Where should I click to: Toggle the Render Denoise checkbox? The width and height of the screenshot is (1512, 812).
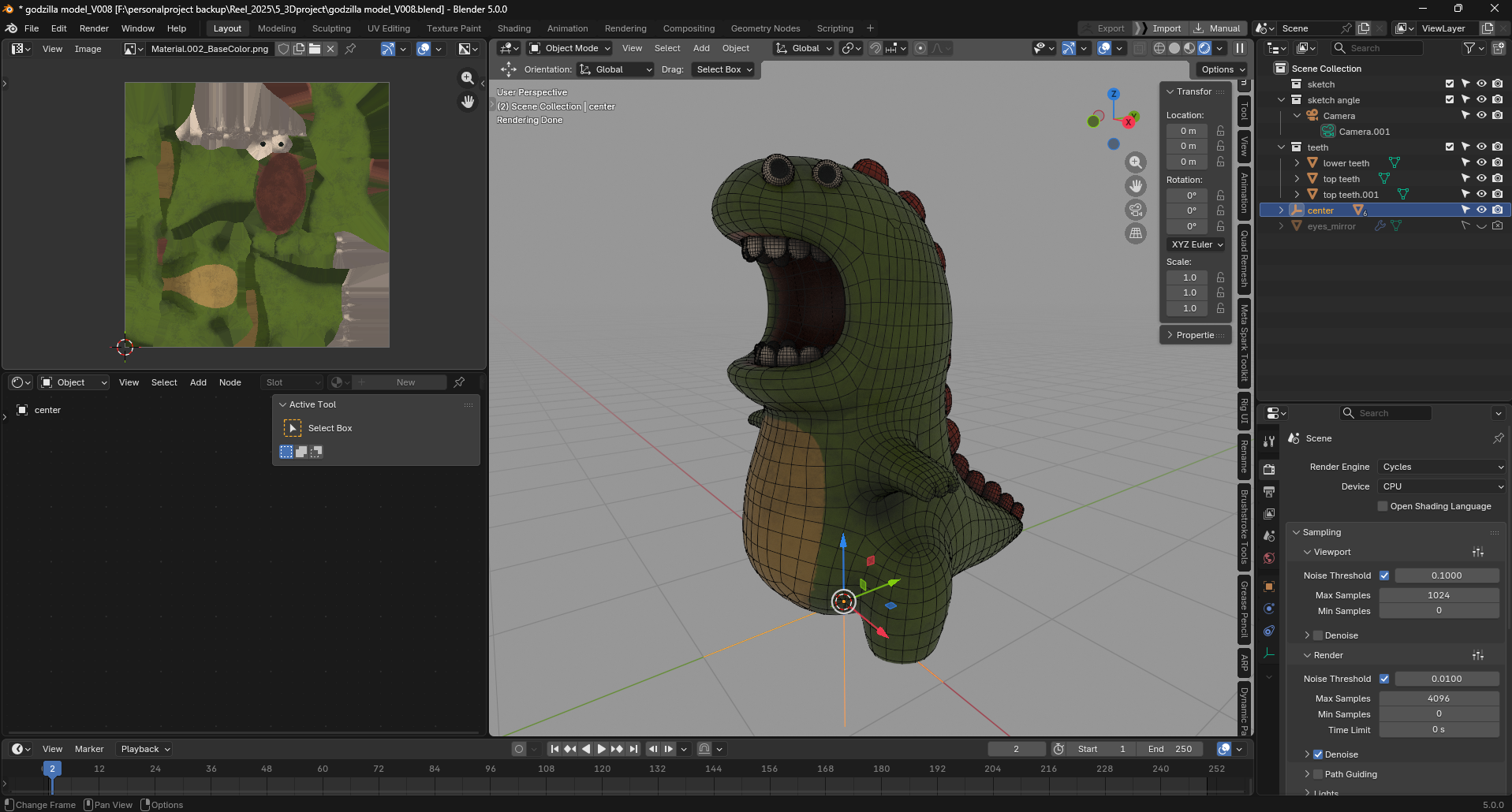click(x=1318, y=754)
